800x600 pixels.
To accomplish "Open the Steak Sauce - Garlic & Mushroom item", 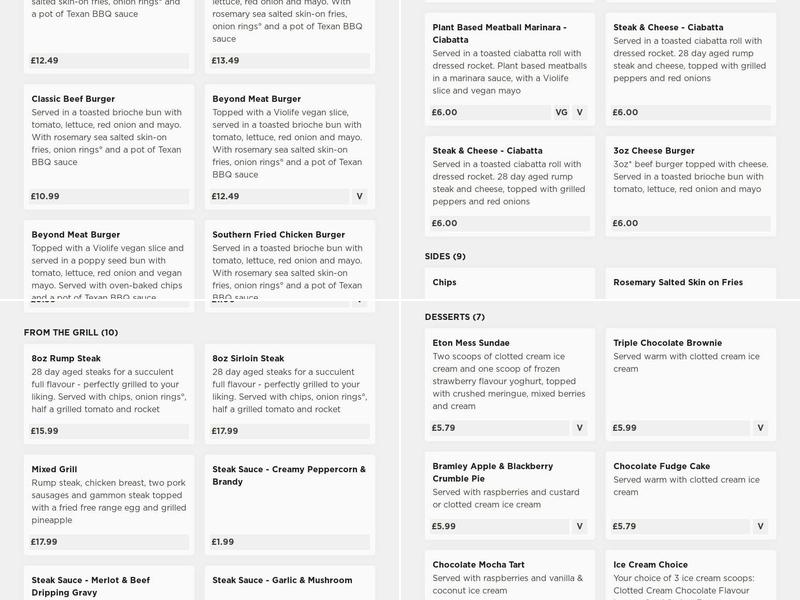I will tap(283, 579).
